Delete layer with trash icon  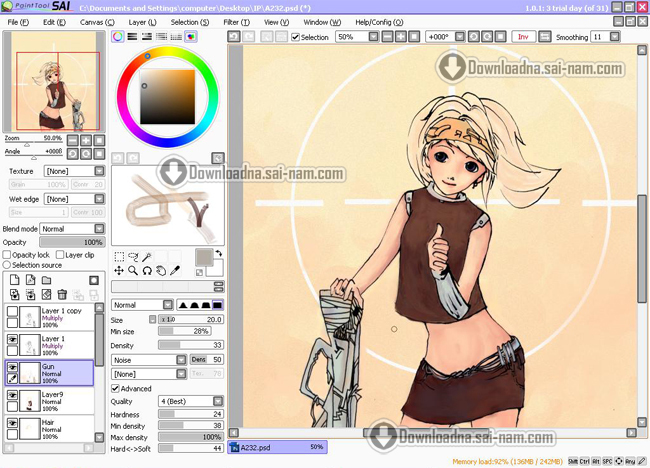click(62, 295)
